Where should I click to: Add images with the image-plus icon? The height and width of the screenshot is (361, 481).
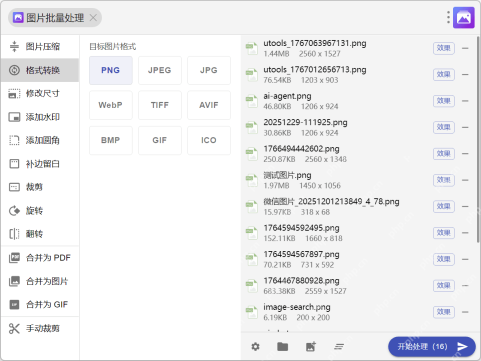tap(311, 347)
